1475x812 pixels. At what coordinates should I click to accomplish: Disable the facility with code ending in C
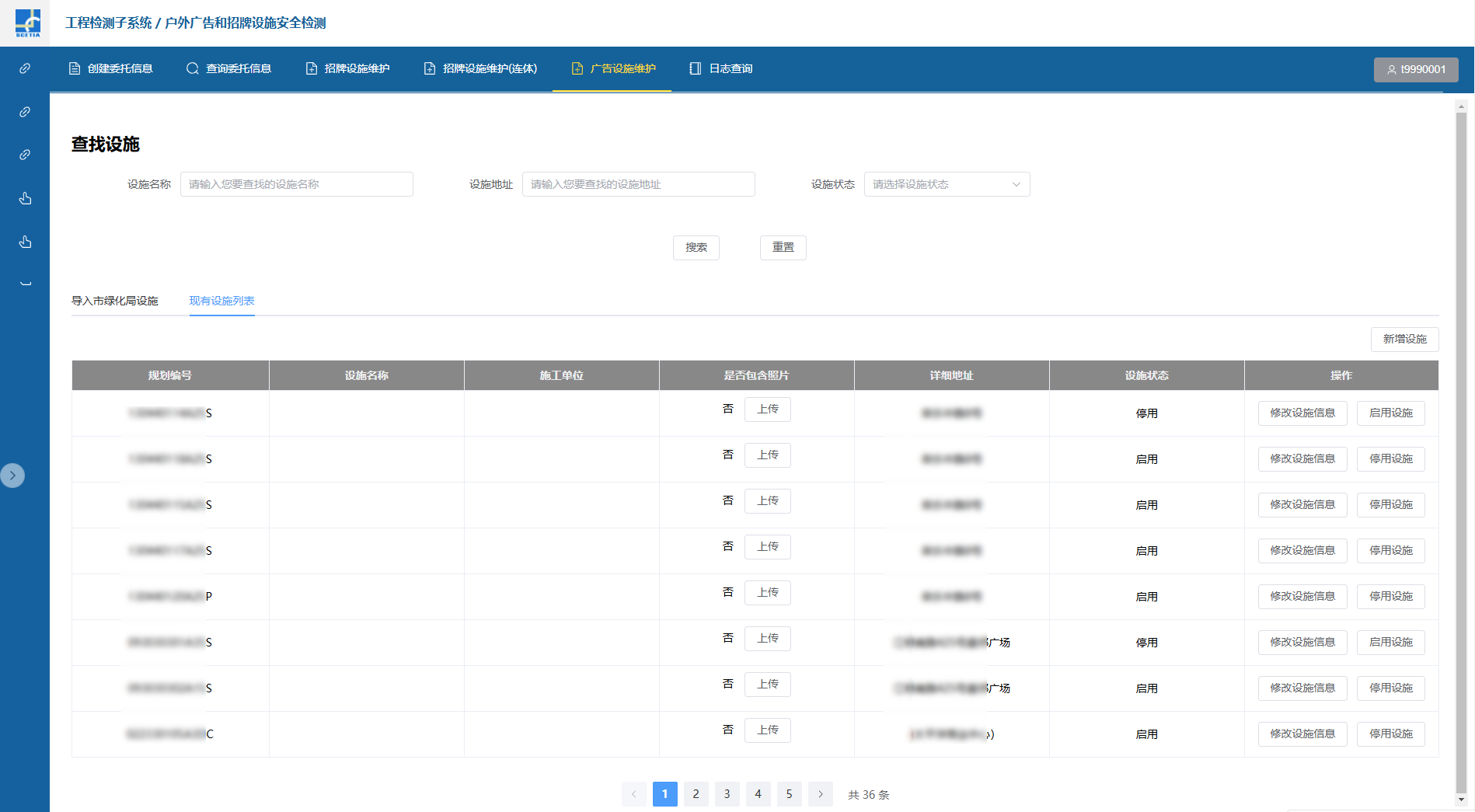(1390, 734)
